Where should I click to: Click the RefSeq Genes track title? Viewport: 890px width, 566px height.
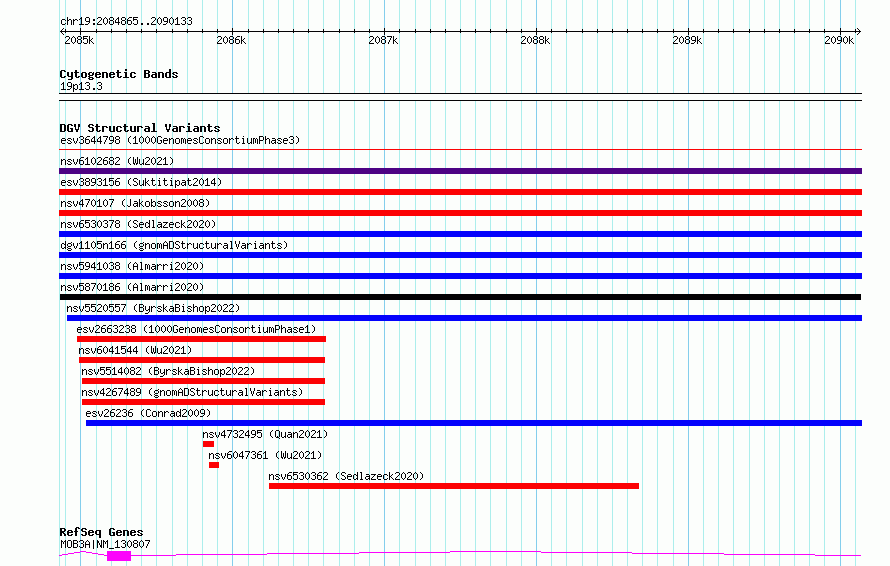click(x=101, y=533)
